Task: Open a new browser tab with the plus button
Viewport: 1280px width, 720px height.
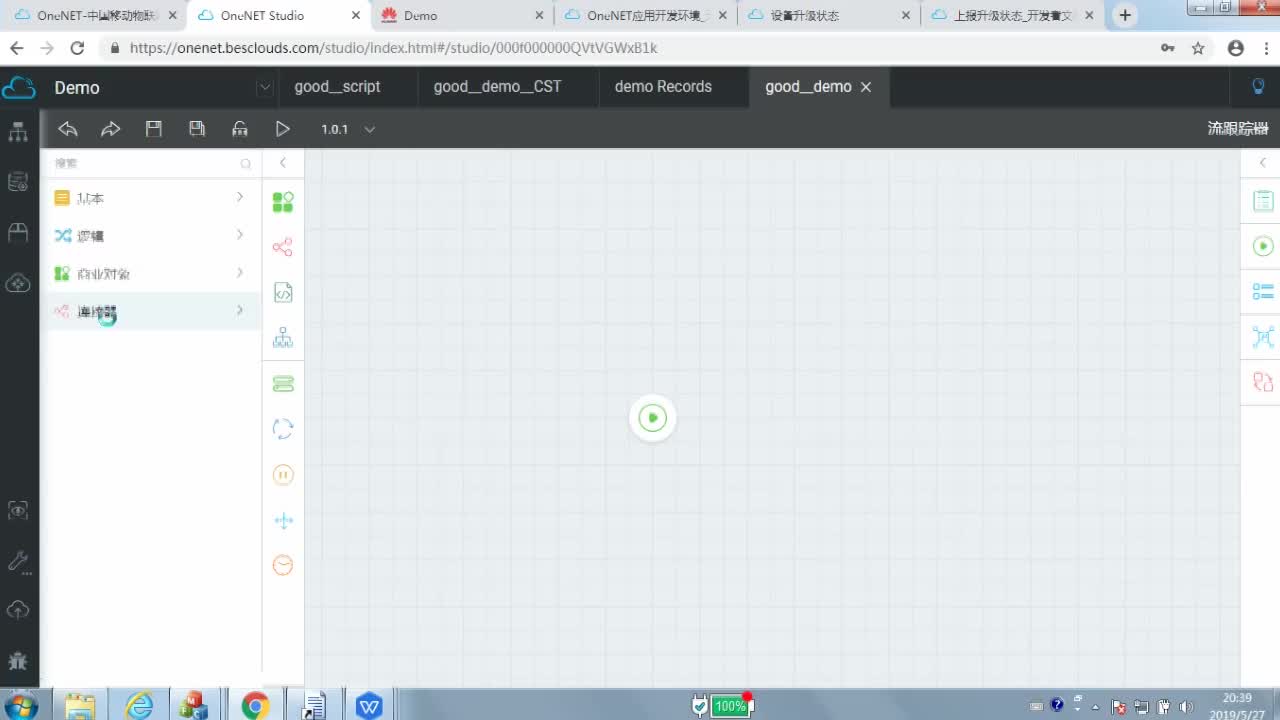Action: 1125,15
